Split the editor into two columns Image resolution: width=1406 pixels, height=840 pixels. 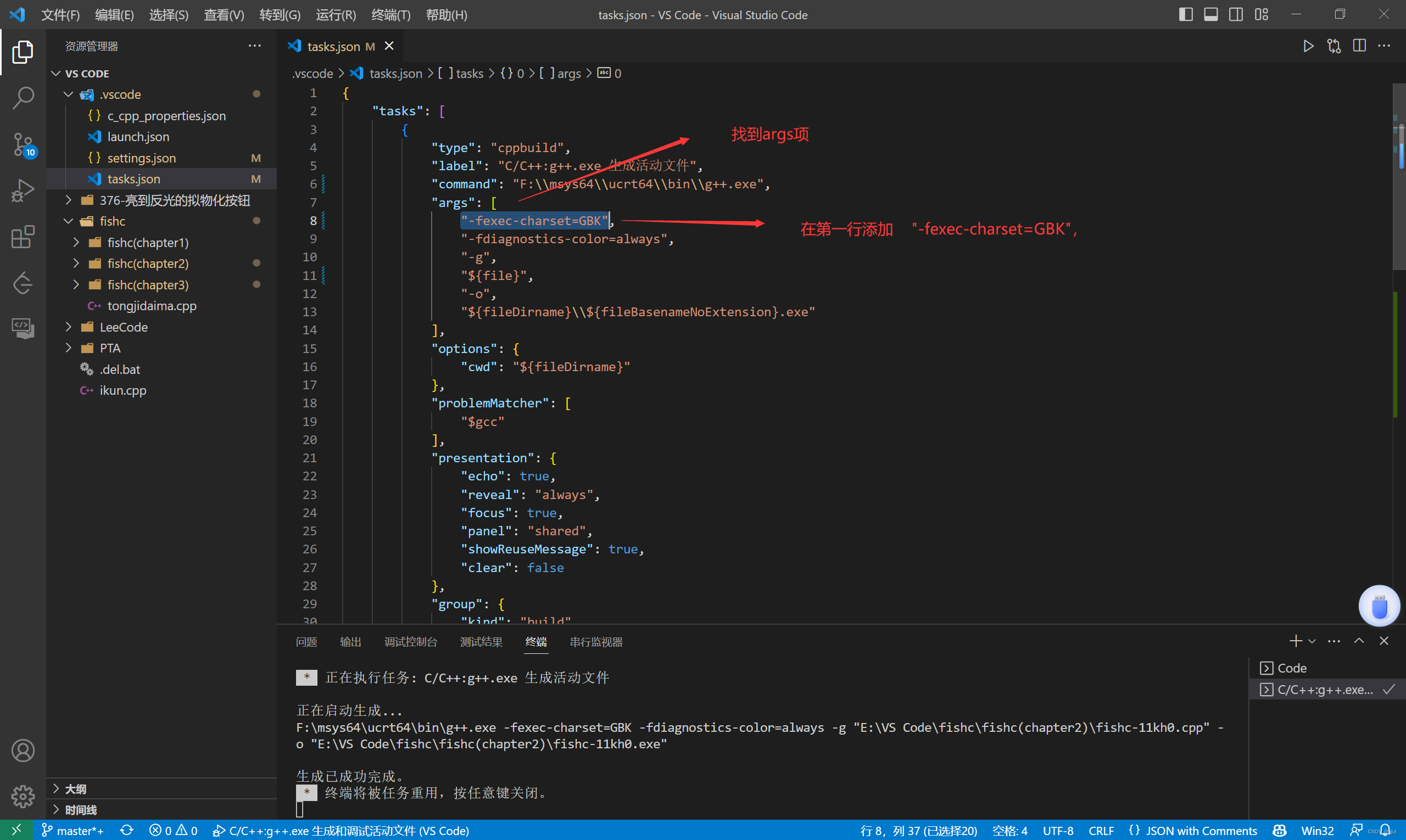pyautogui.click(x=1359, y=46)
